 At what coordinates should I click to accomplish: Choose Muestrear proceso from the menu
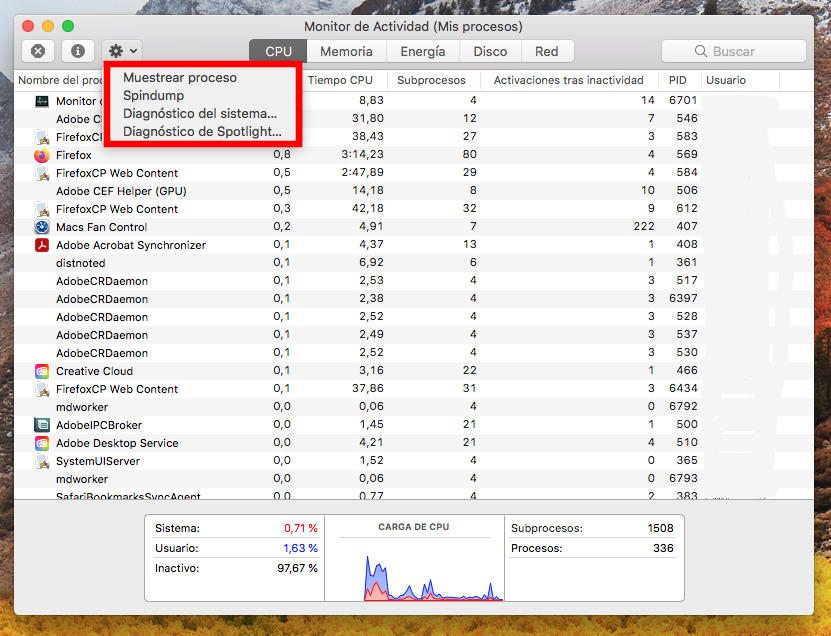coord(180,77)
